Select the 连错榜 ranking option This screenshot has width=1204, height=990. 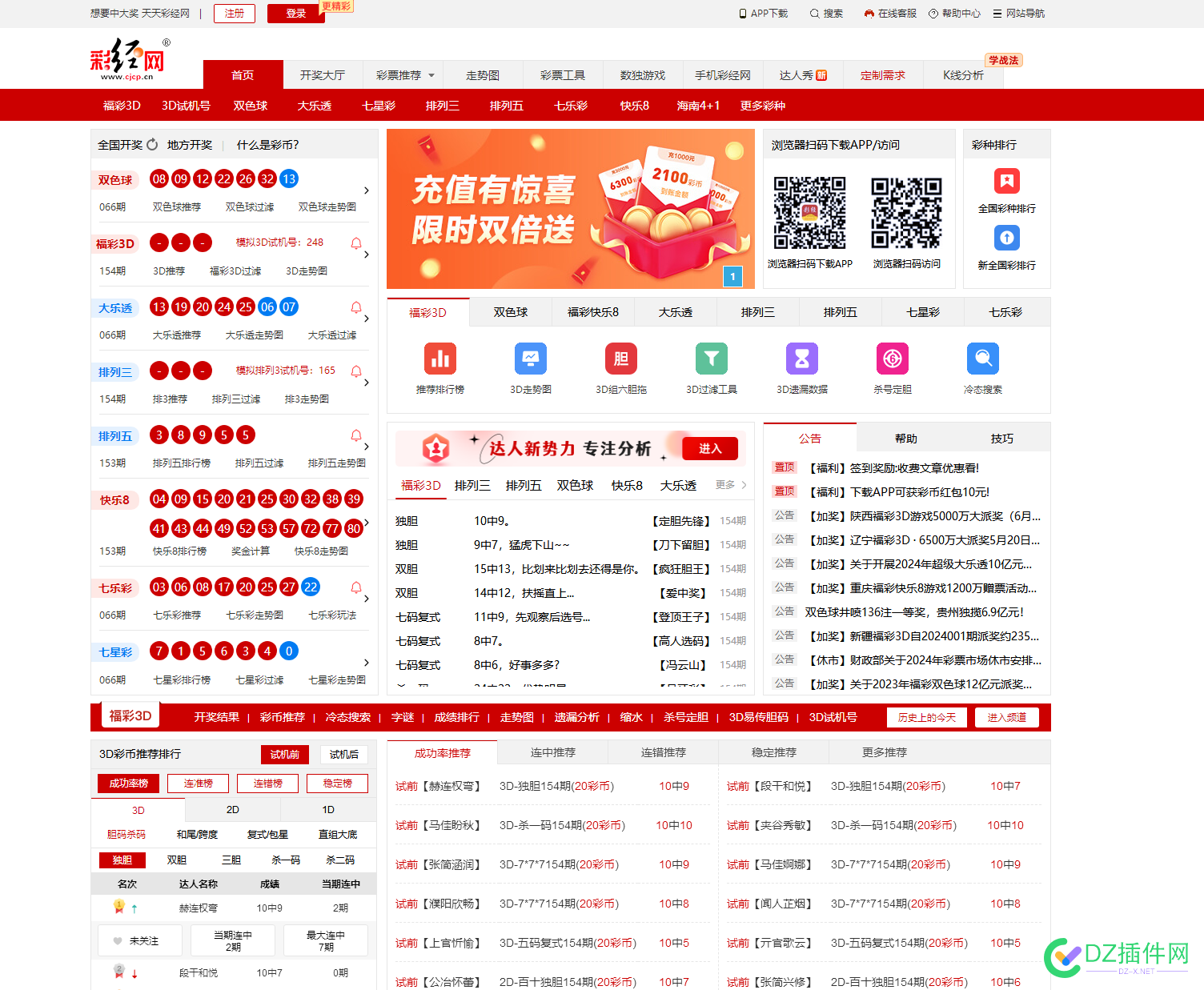[x=268, y=784]
